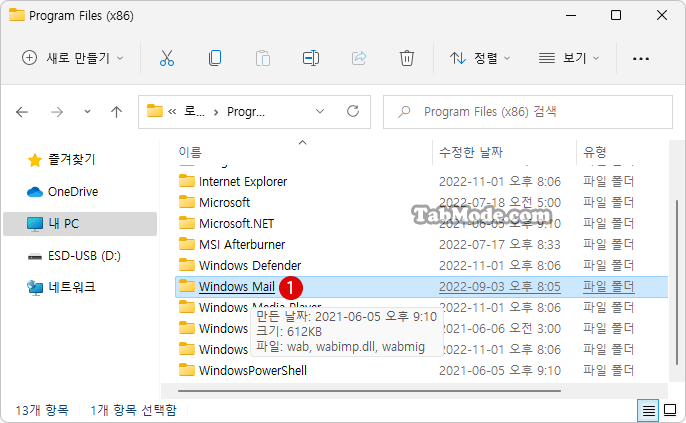Click the address bar folder icon
Image resolution: width=686 pixels, height=423 pixels.
click(x=154, y=111)
